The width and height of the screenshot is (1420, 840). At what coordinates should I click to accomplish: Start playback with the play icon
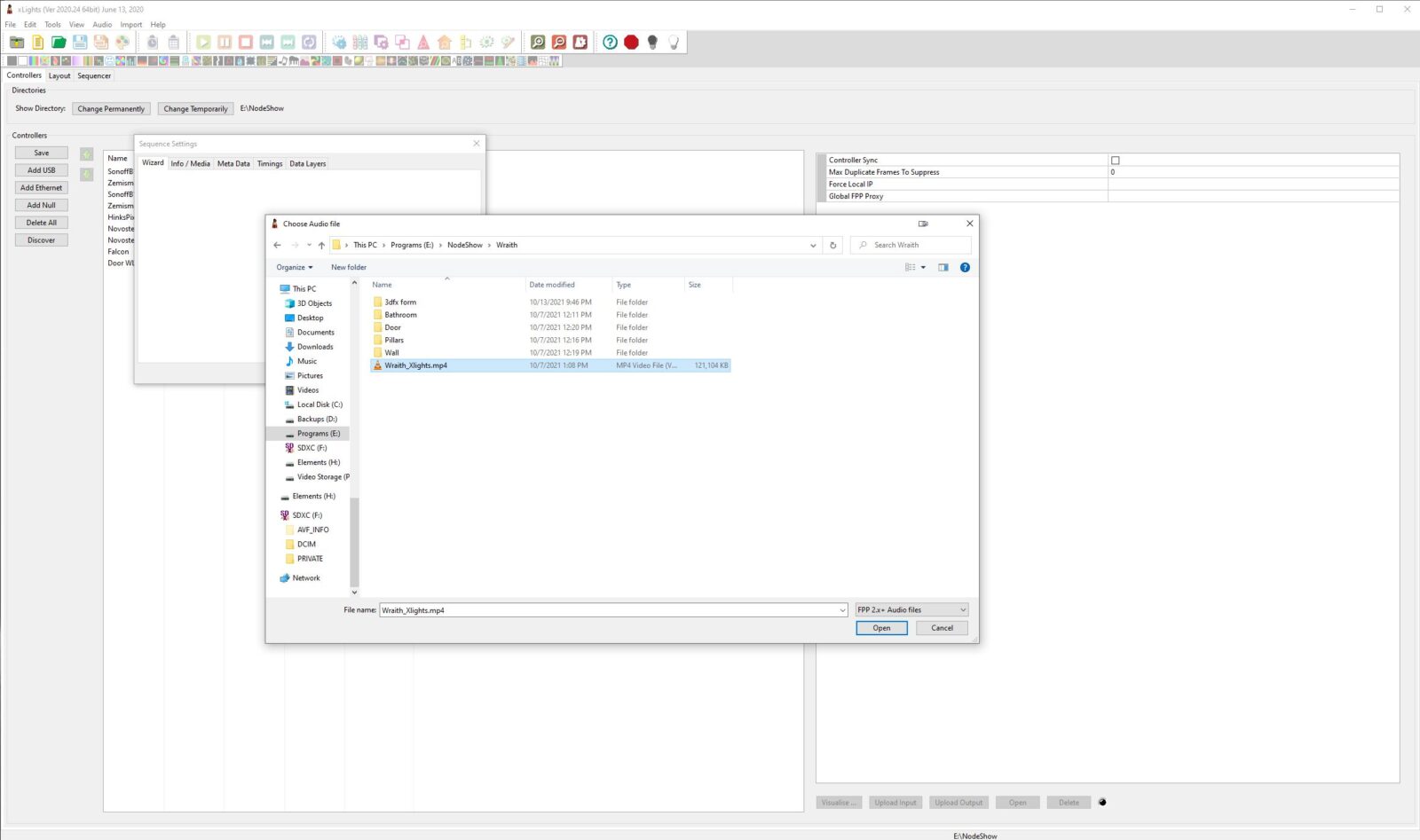pyautogui.click(x=206, y=42)
